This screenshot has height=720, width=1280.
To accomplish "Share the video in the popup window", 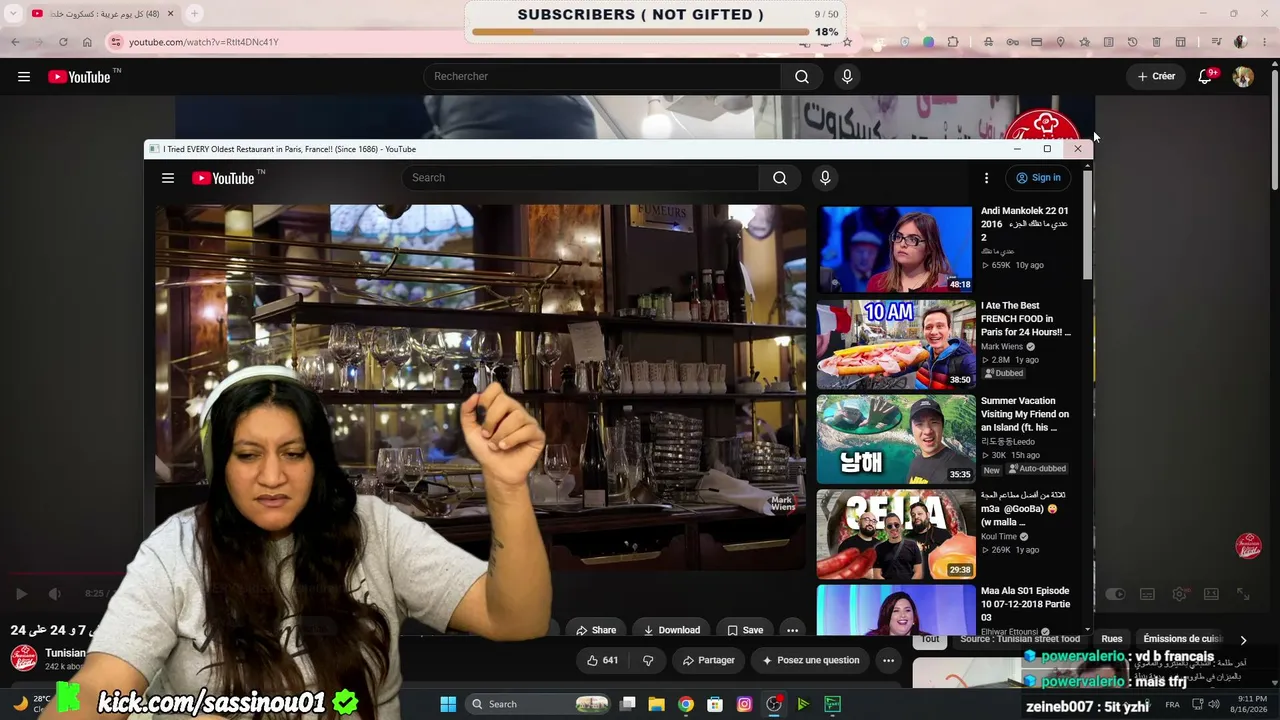I will pos(595,630).
